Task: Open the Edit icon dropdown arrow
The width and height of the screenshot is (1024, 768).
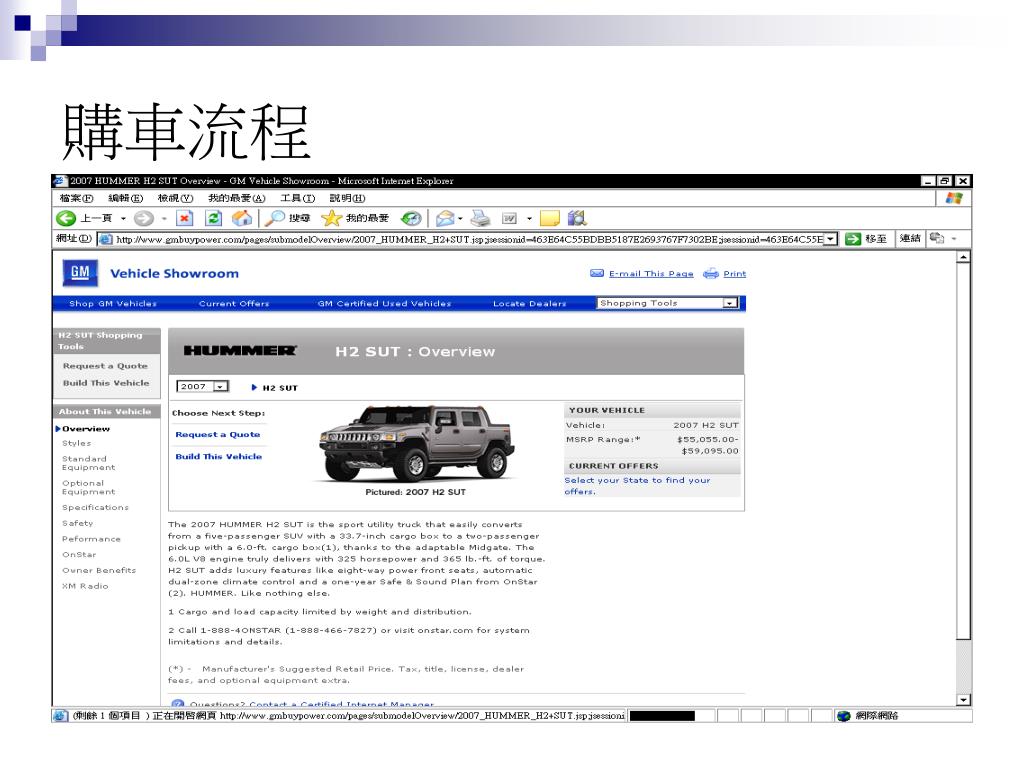Action: click(529, 219)
